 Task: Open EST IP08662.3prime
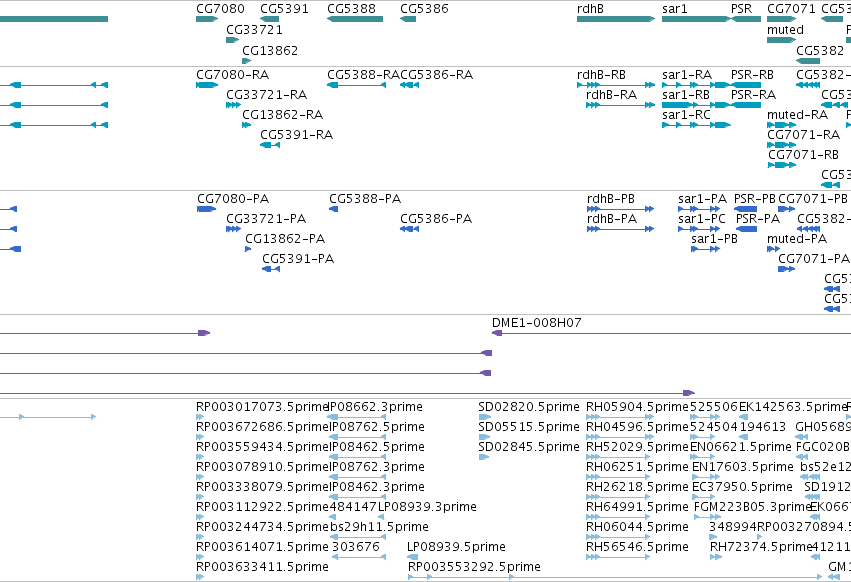[x=376, y=407]
